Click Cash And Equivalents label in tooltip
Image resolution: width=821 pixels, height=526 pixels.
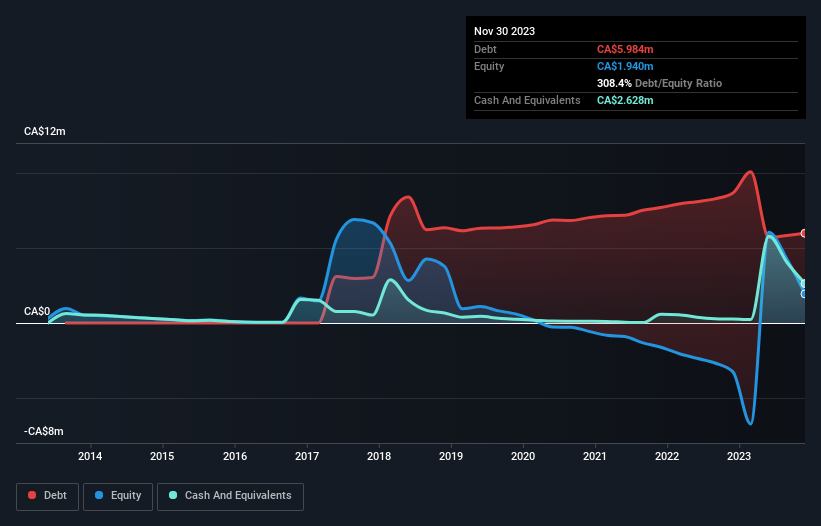tap(527, 100)
